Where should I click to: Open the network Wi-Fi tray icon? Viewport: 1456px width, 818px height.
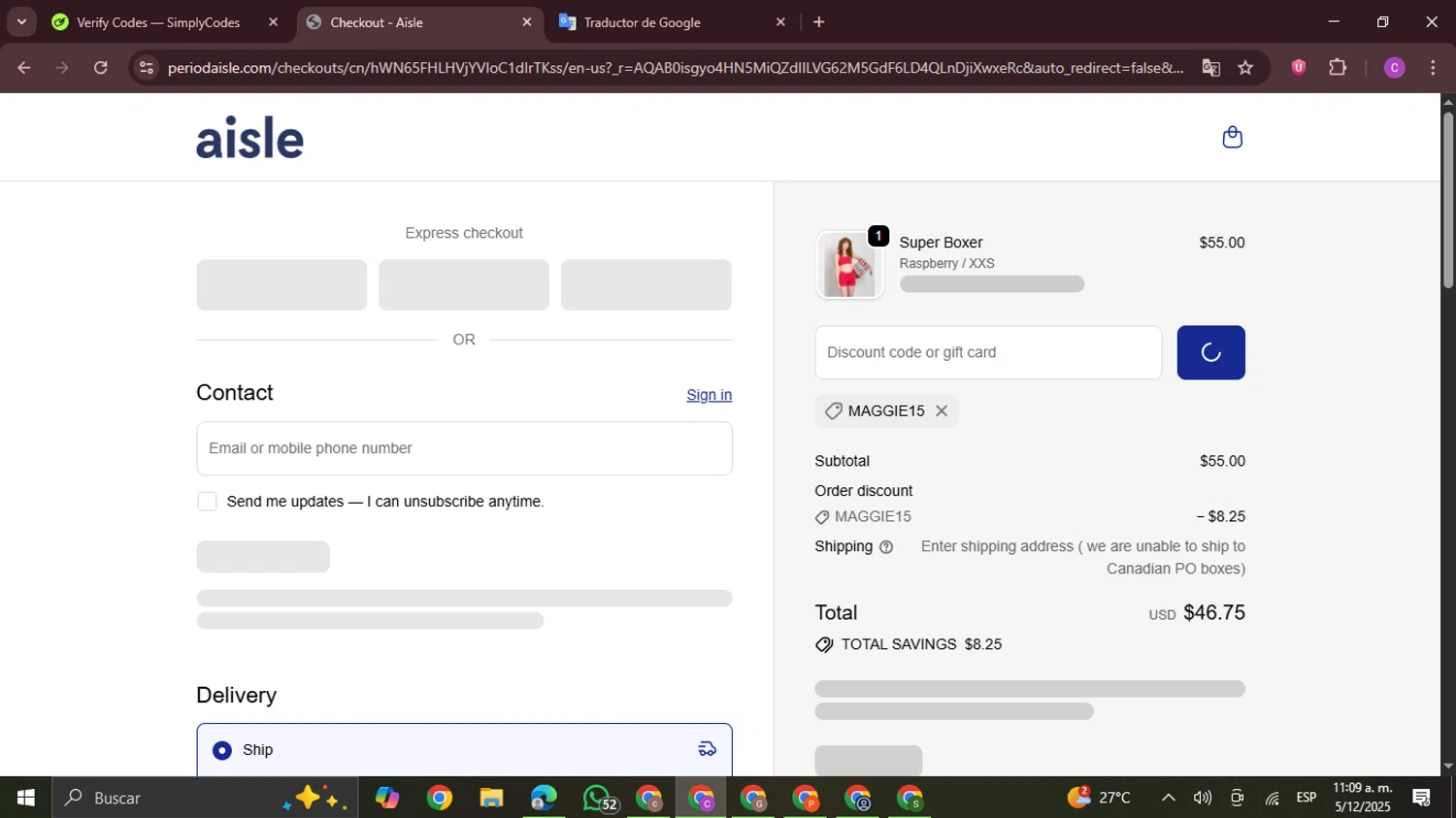(x=1272, y=798)
